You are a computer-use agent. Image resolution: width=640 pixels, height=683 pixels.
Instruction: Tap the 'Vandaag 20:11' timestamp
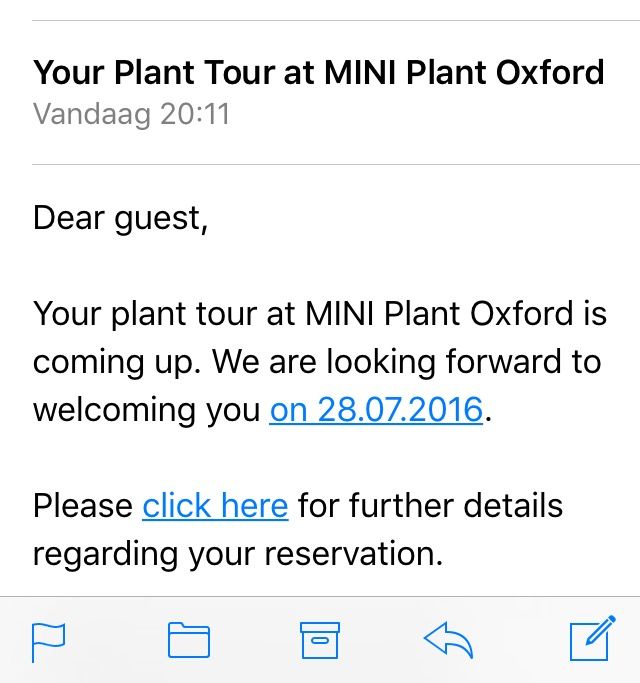click(131, 114)
